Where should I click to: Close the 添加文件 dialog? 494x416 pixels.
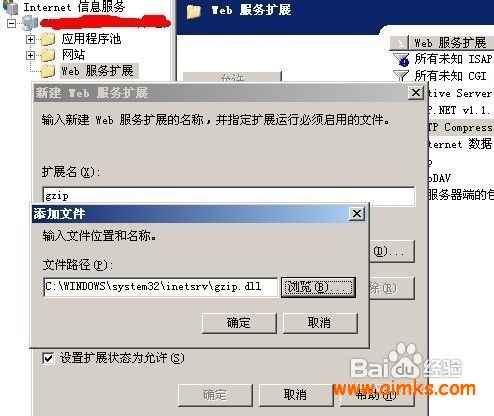click(357, 214)
